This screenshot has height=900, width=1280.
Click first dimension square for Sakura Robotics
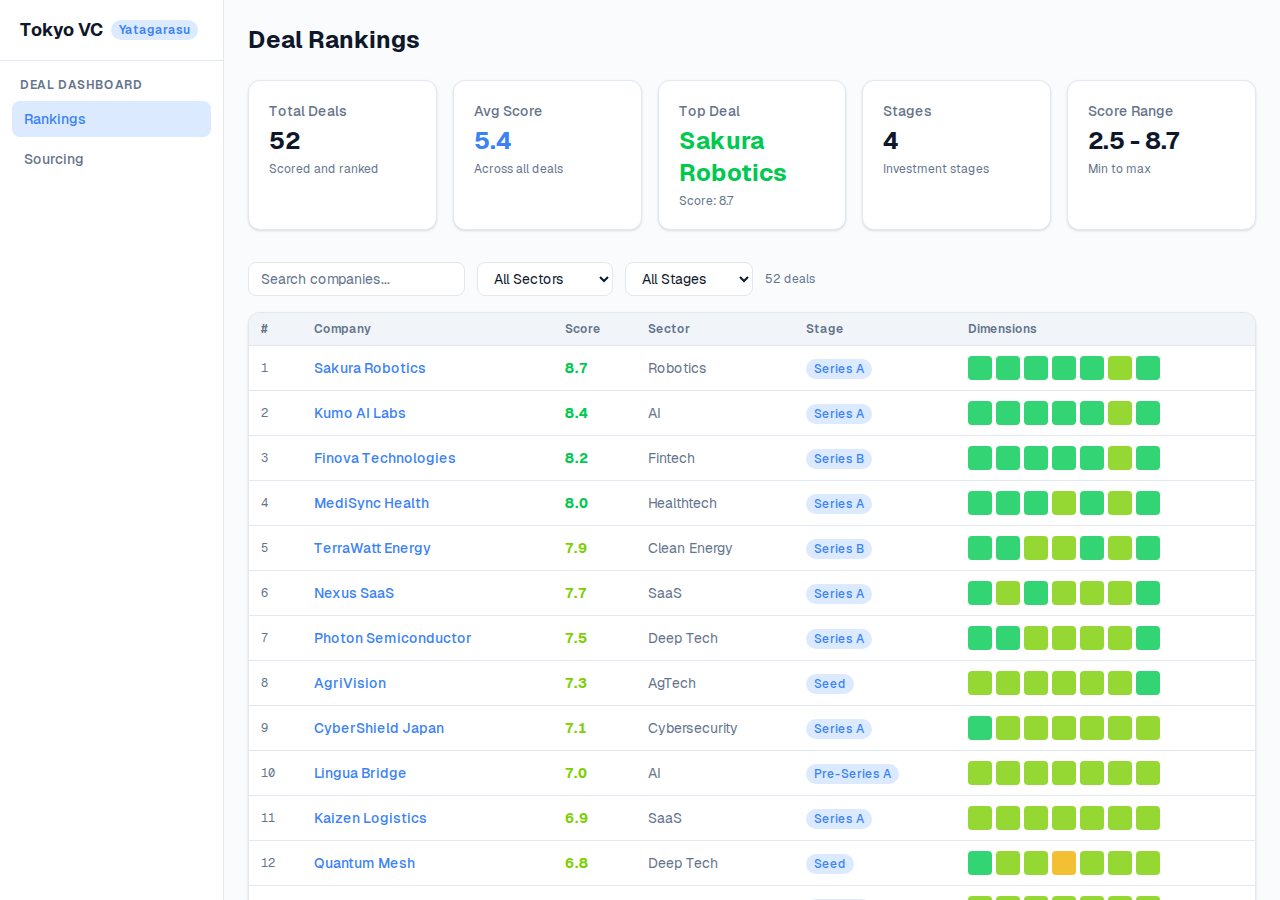pyautogui.click(x=980, y=368)
